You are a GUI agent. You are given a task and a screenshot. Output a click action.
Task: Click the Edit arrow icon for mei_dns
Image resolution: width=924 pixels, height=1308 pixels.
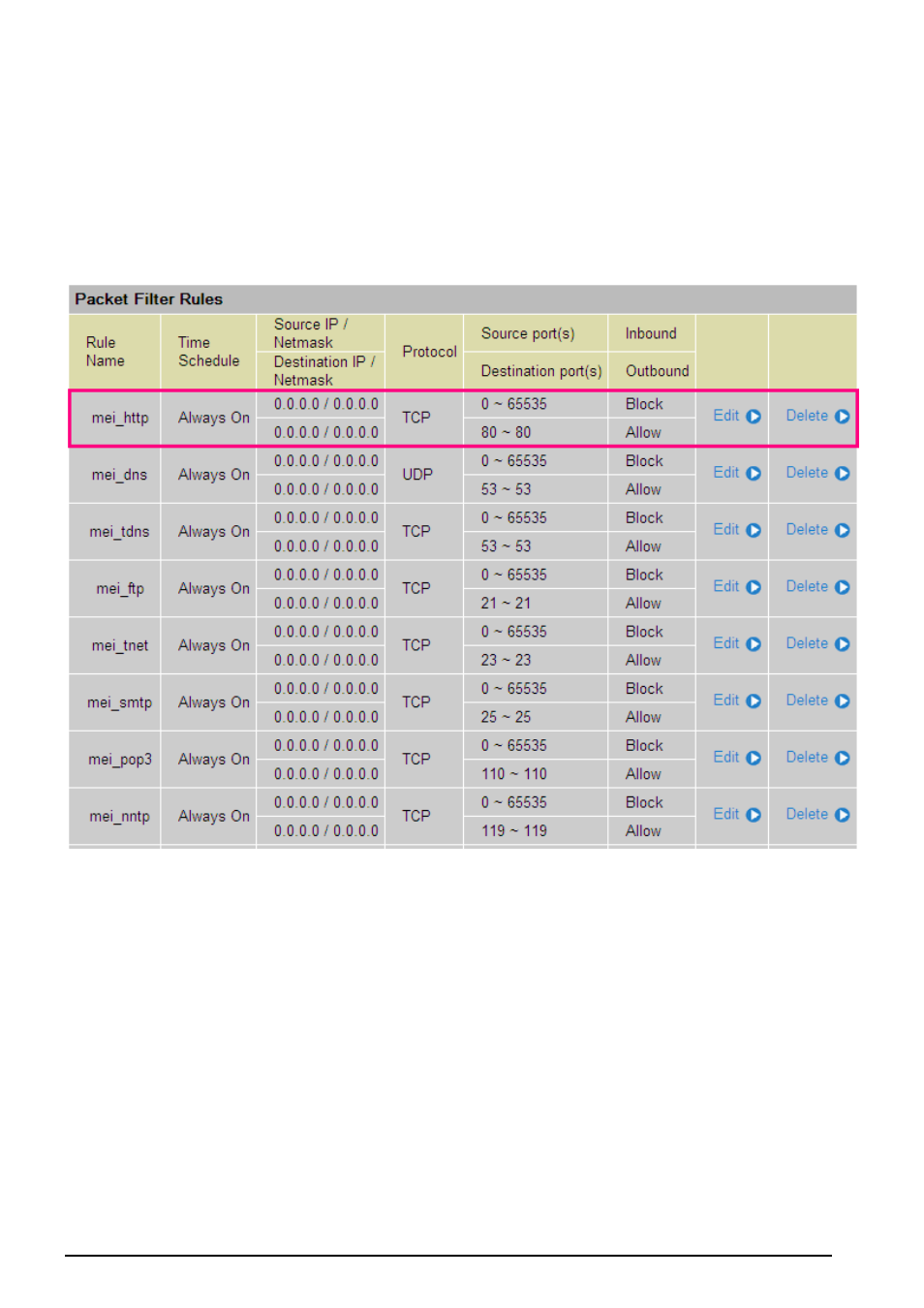(754, 474)
